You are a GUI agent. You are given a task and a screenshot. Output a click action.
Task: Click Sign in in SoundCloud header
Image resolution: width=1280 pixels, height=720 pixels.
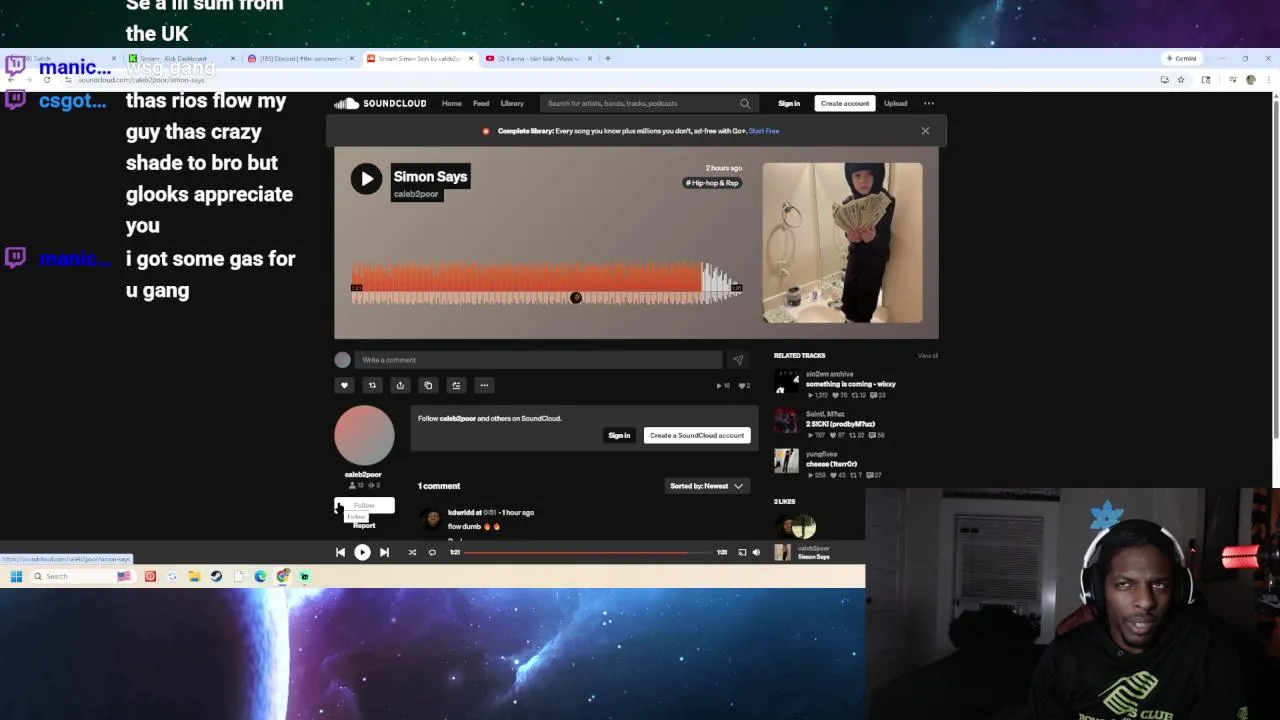(x=789, y=103)
